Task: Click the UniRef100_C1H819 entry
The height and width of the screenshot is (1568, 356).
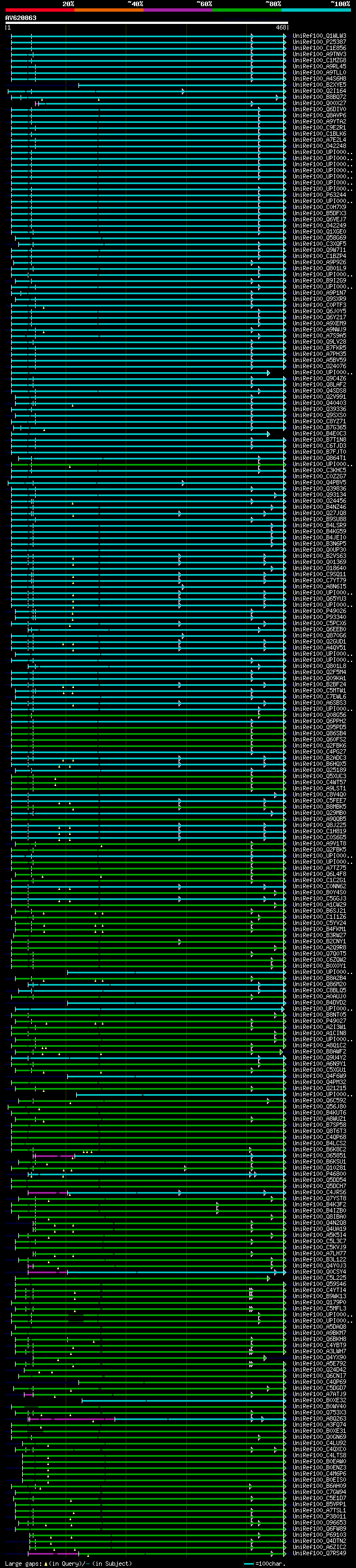Action: coord(319,831)
